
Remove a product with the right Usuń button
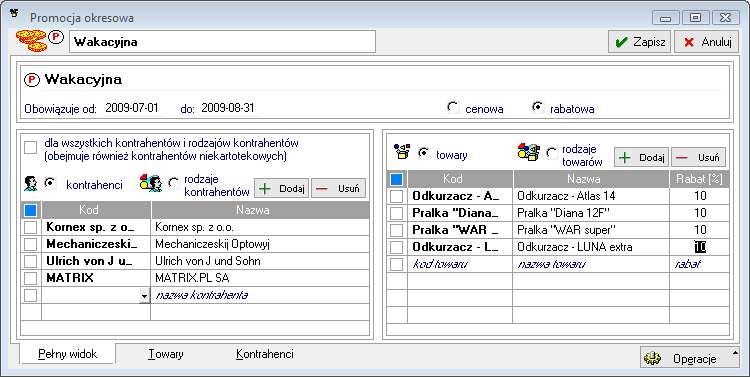[x=699, y=157]
